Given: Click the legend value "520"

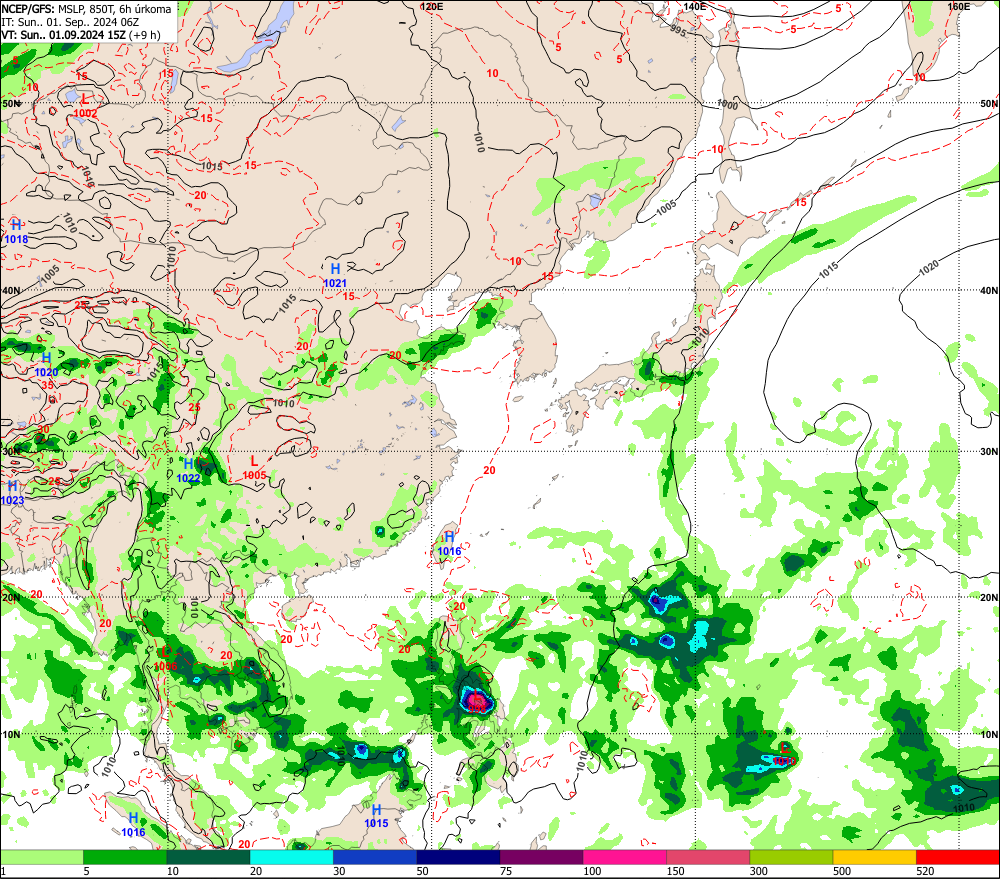Looking at the screenshot, I should point(925,871).
